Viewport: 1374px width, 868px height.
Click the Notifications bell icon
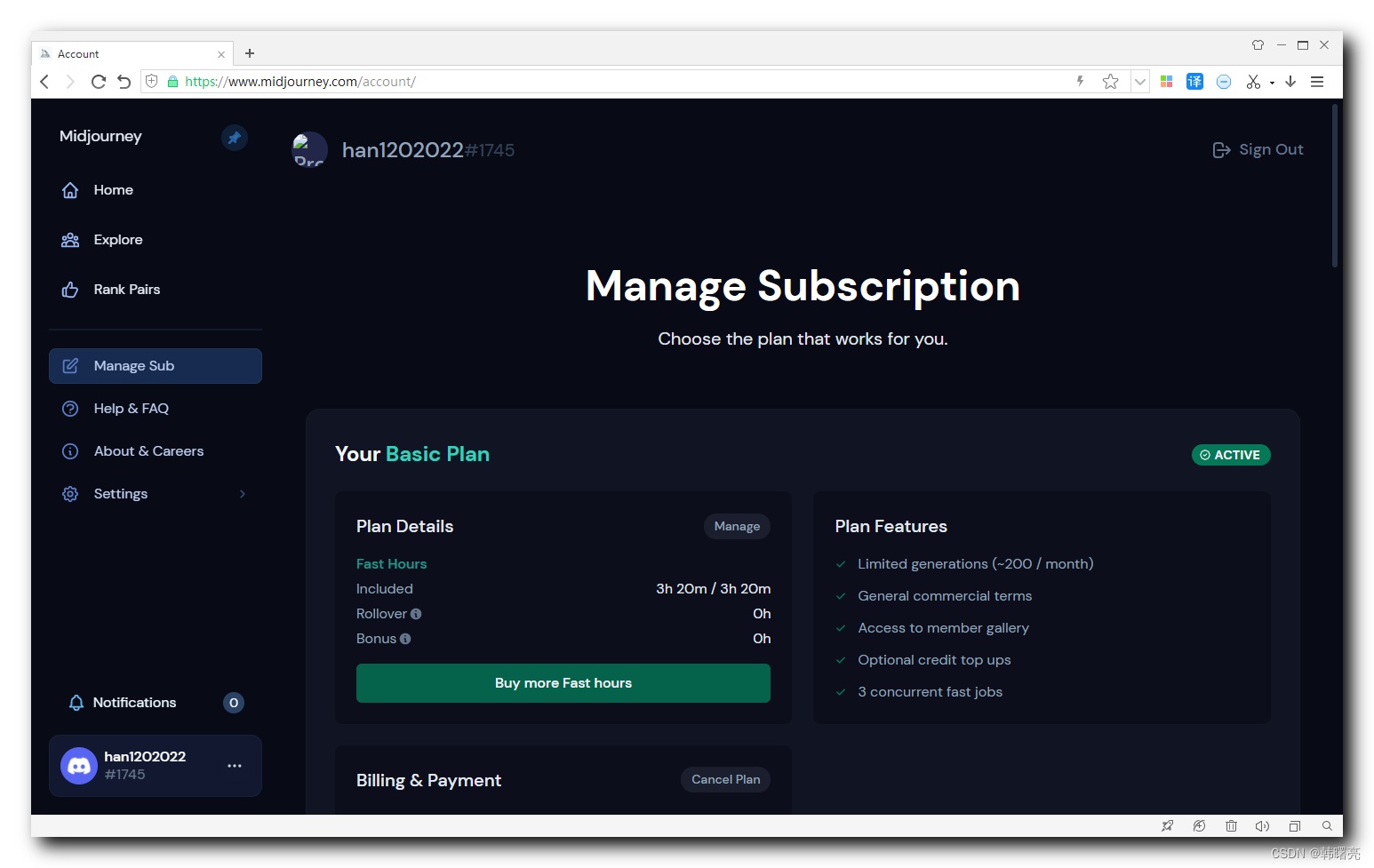(x=76, y=703)
